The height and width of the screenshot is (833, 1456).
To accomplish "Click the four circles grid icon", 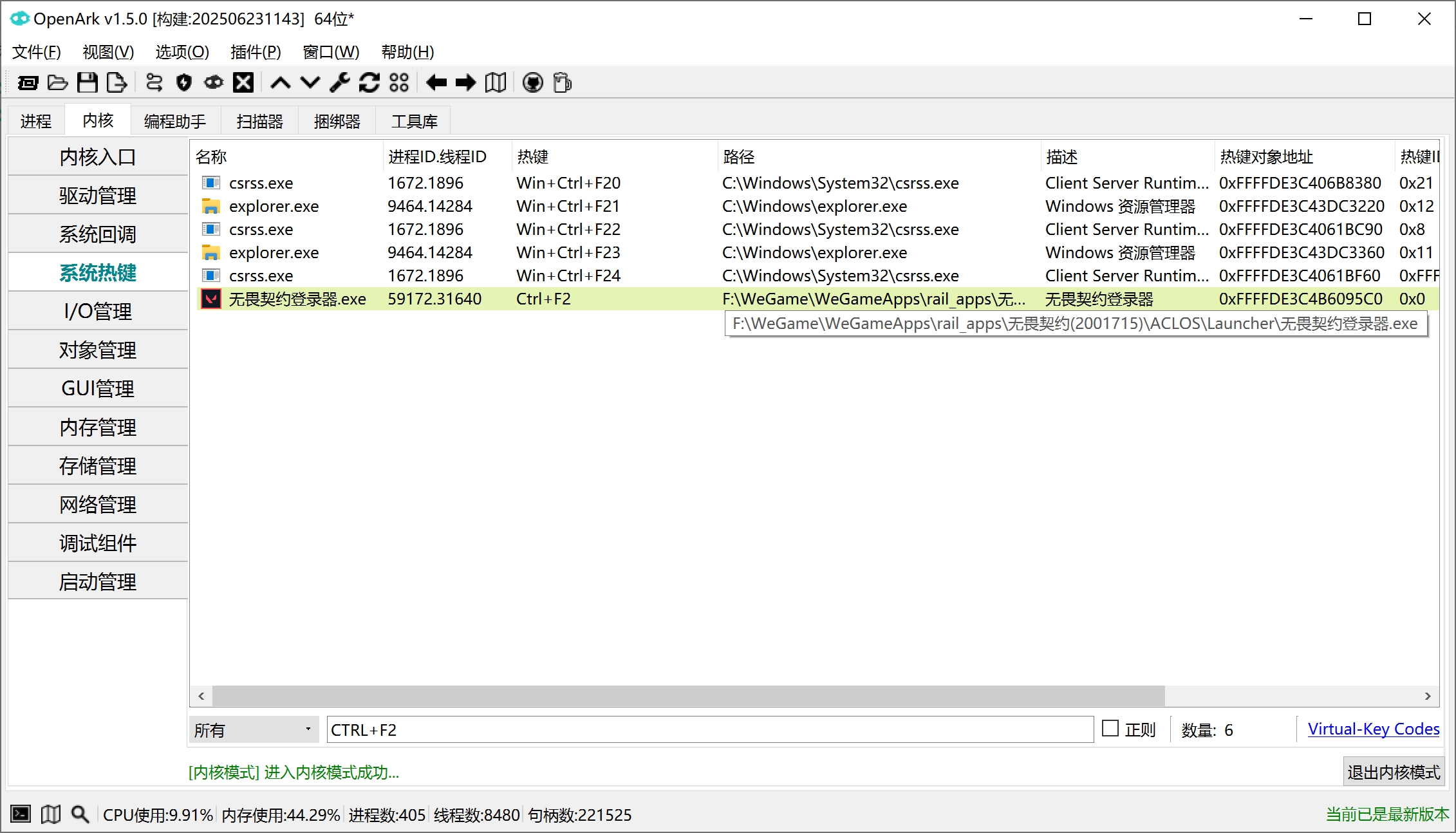I will coord(399,82).
